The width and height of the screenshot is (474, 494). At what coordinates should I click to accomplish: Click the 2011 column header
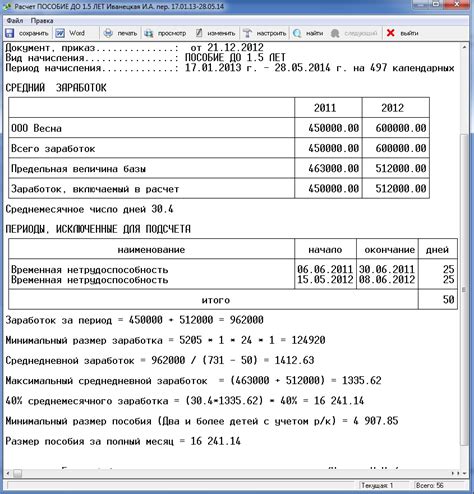click(325, 108)
